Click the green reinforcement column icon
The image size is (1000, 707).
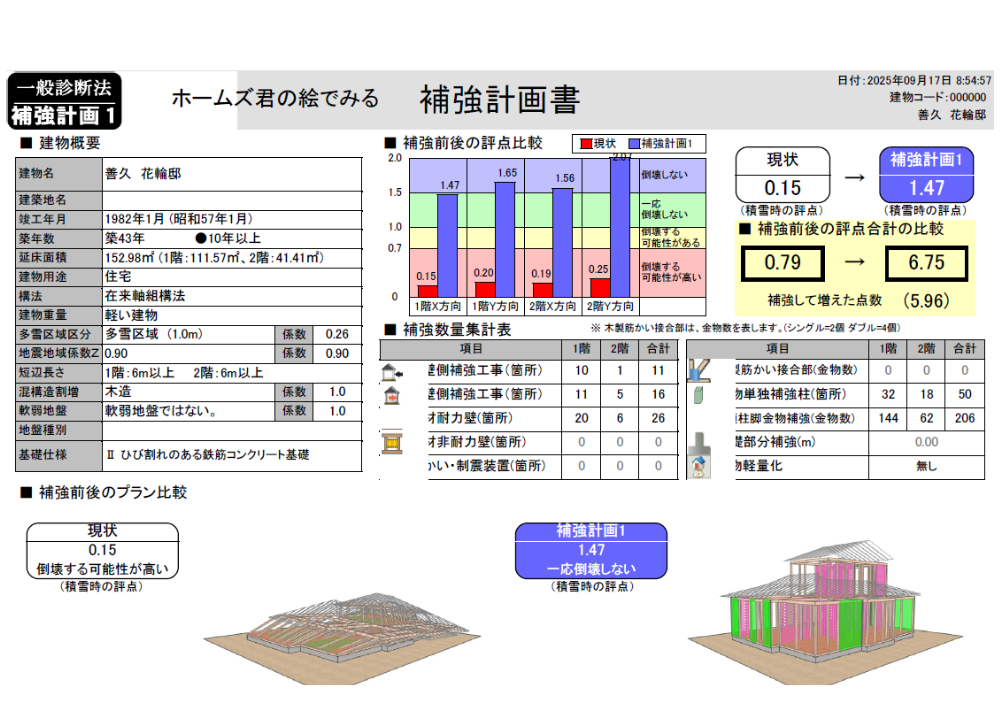tap(699, 394)
